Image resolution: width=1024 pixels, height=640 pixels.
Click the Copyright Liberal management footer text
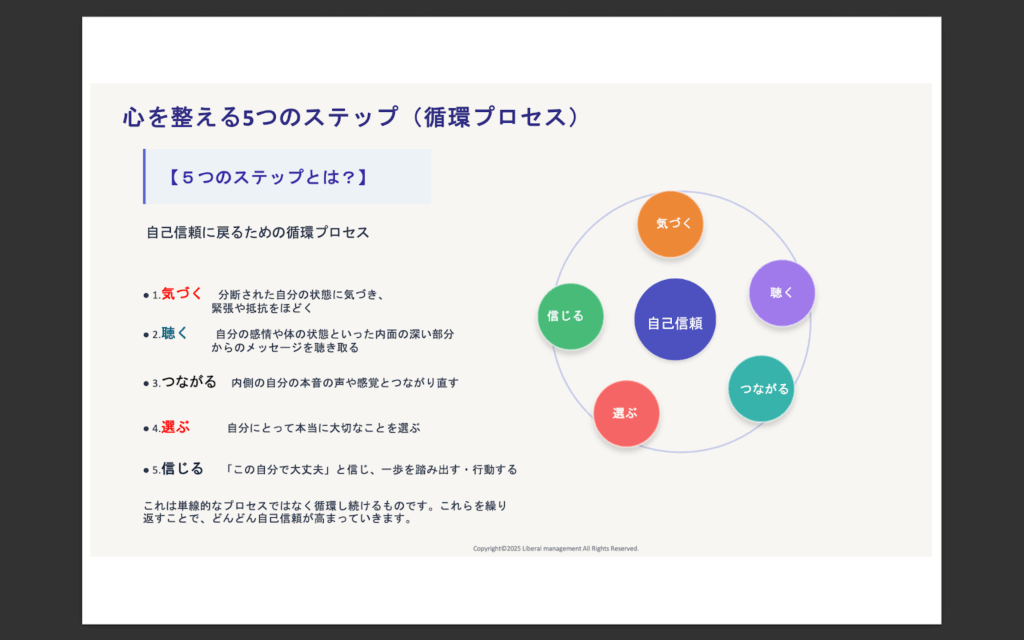click(555, 548)
